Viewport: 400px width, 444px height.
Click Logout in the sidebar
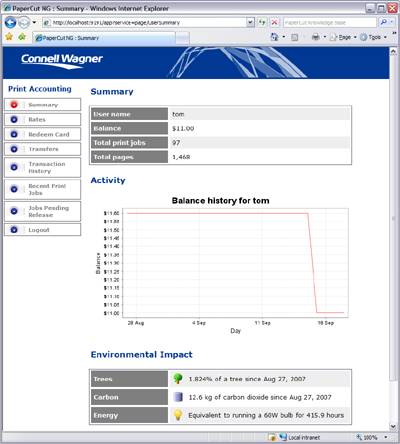42,230
